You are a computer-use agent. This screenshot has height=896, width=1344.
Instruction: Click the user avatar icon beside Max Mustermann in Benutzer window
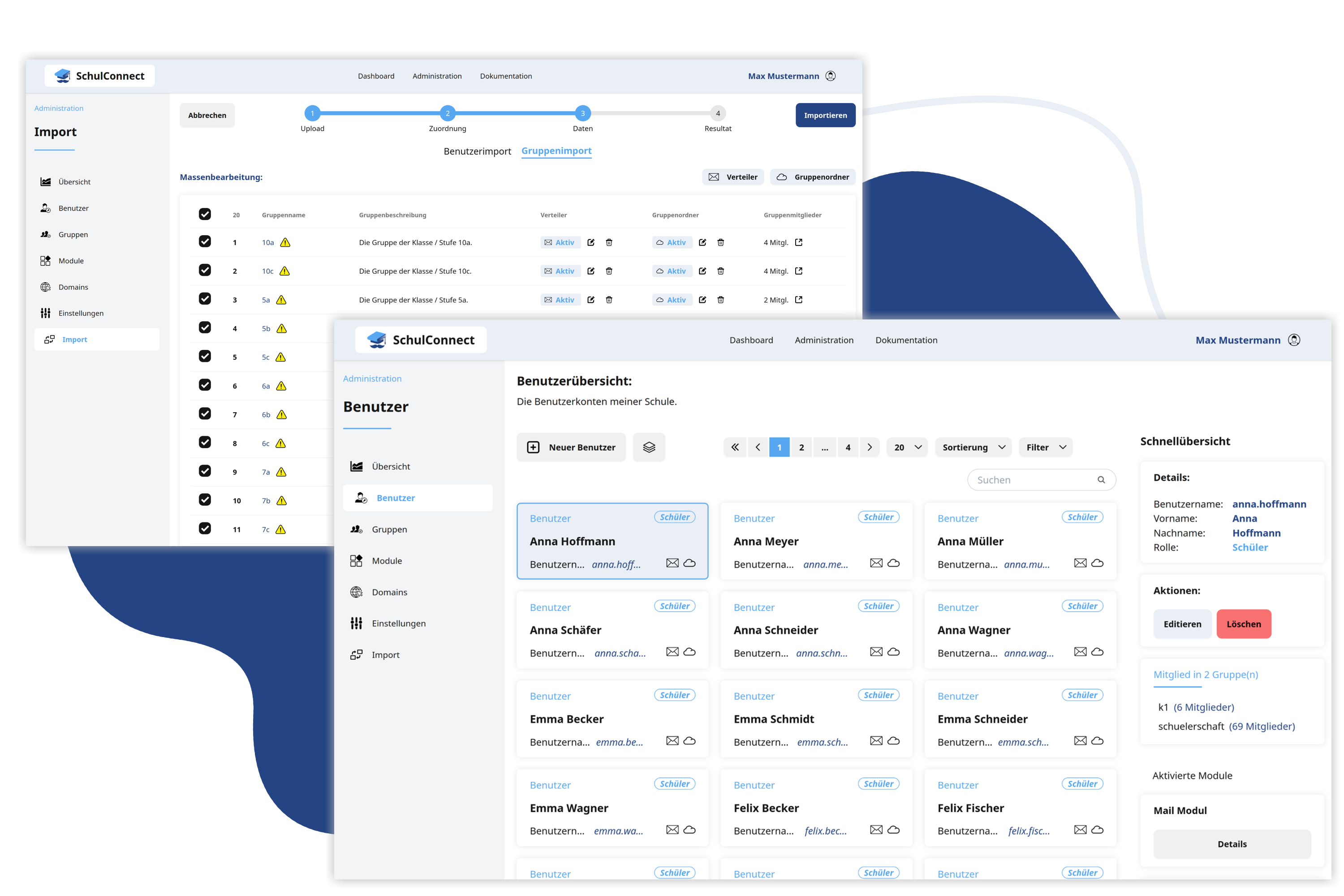pos(1294,340)
